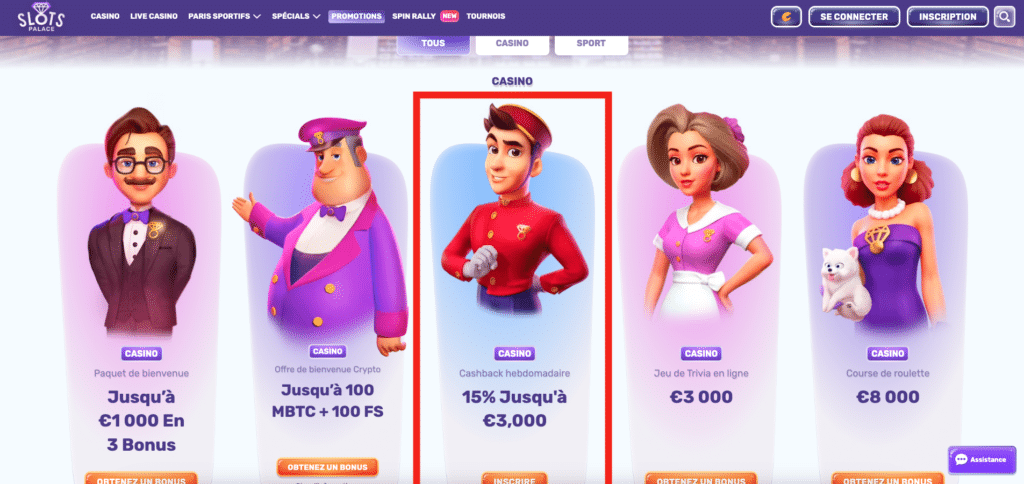Switch to the CASINO filter tab
Image resolution: width=1024 pixels, height=484 pixels.
512,44
